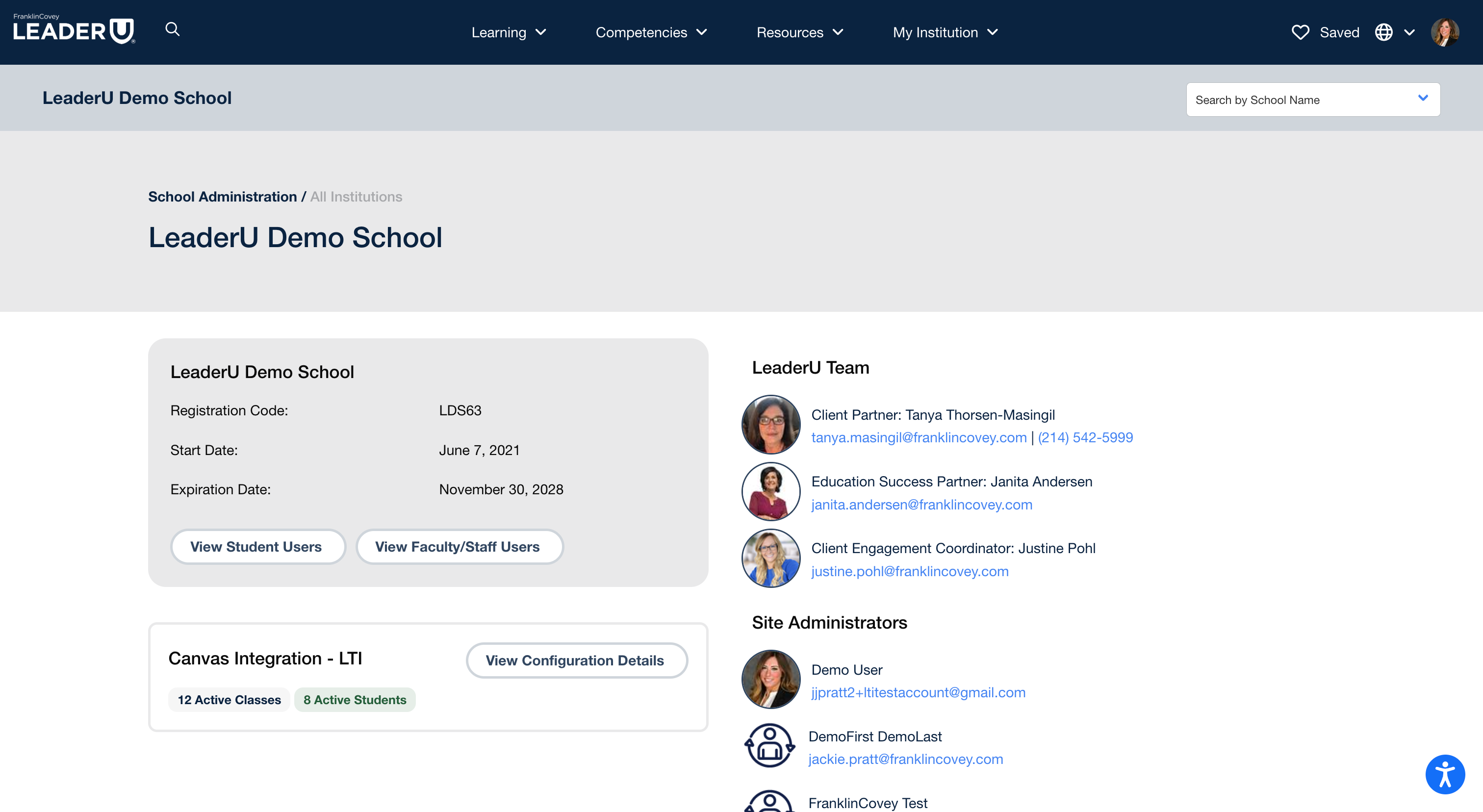Expand the Learning menu
The height and width of the screenshot is (812, 1483).
point(509,32)
